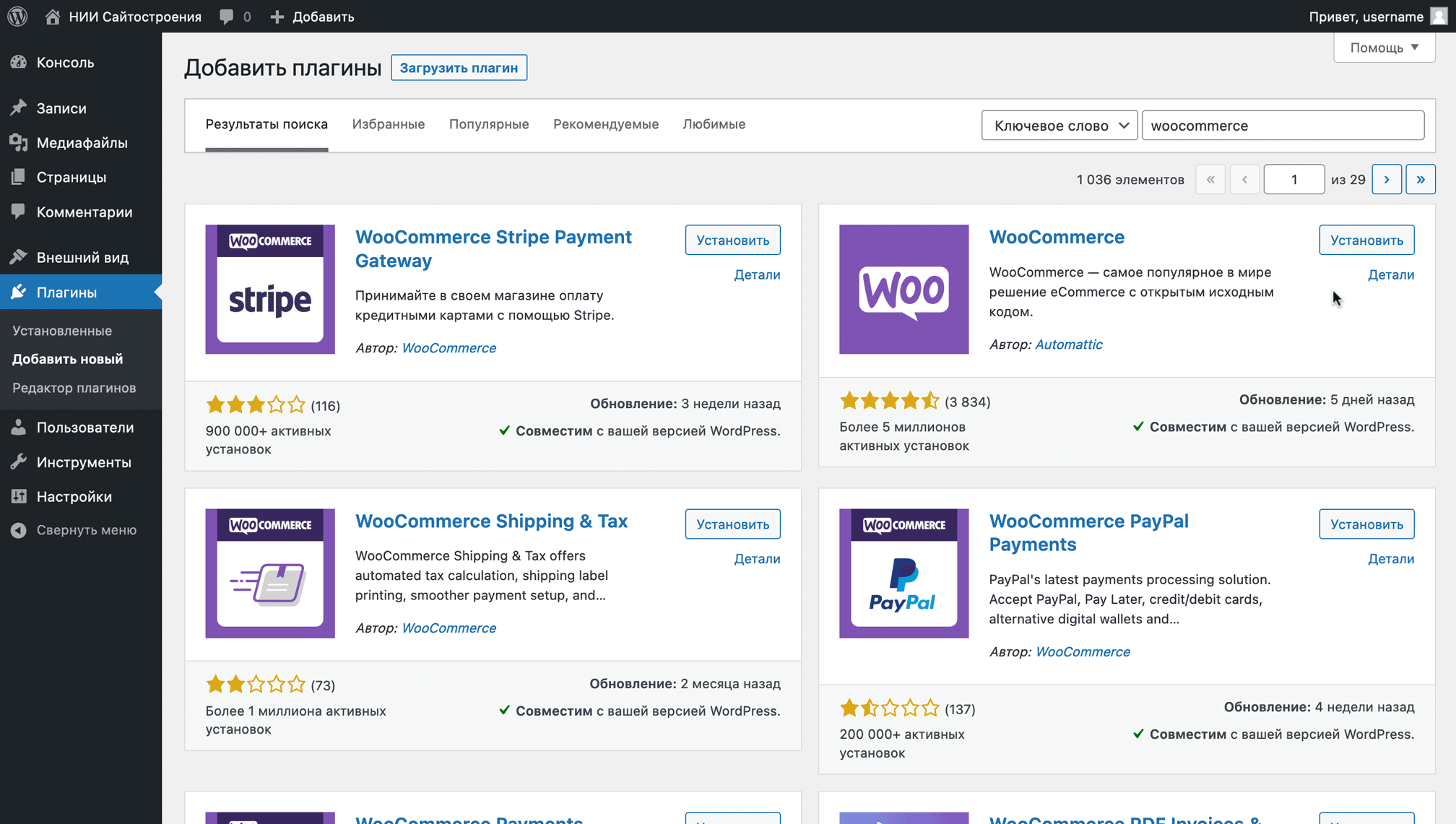
Task: Click the WordPress logo icon in toolbar
Action: 20,17
